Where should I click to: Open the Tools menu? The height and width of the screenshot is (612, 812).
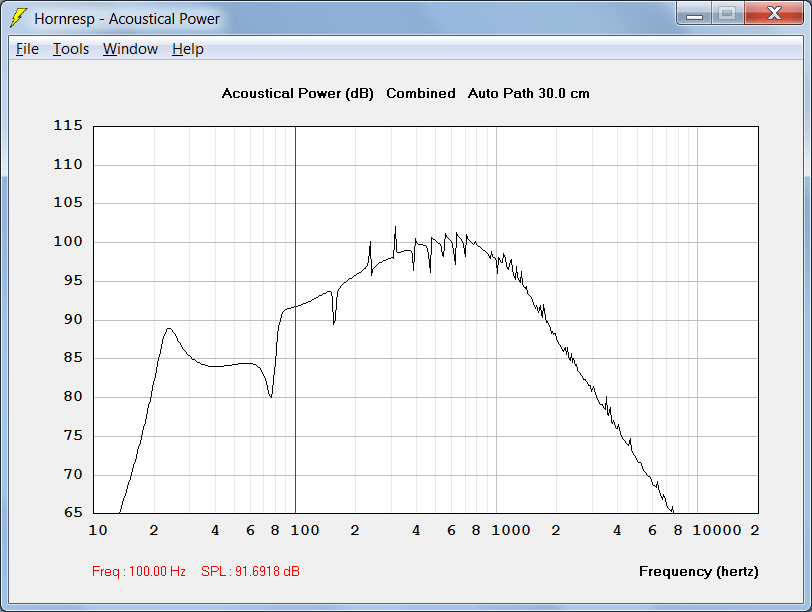tap(71, 49)
